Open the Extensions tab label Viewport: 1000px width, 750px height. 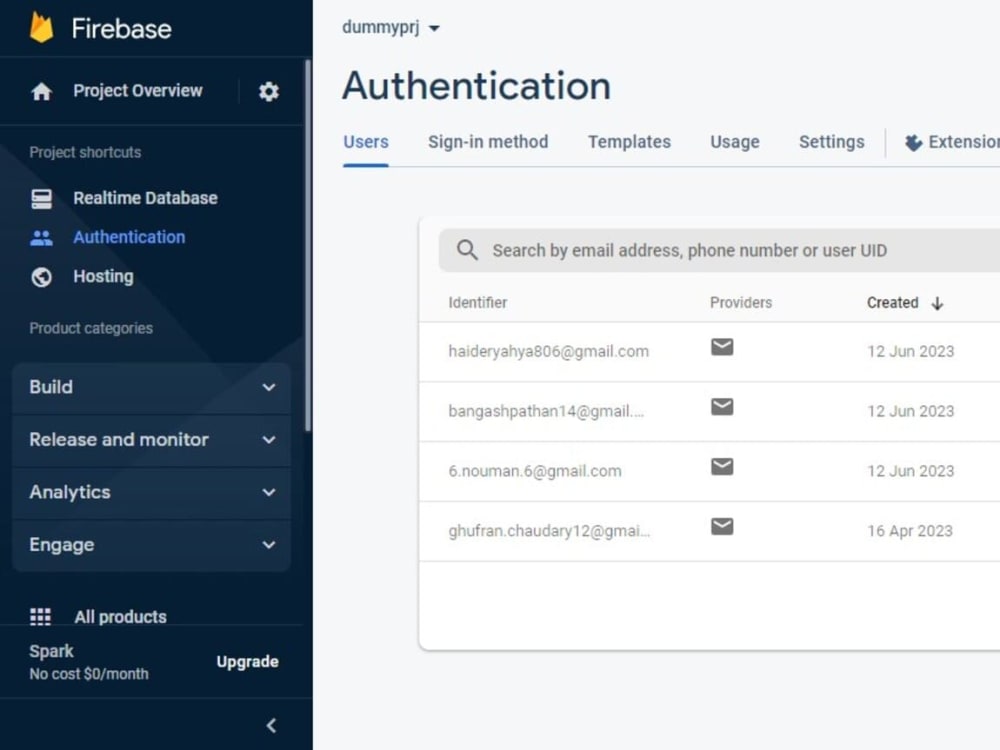coord(964,142)
